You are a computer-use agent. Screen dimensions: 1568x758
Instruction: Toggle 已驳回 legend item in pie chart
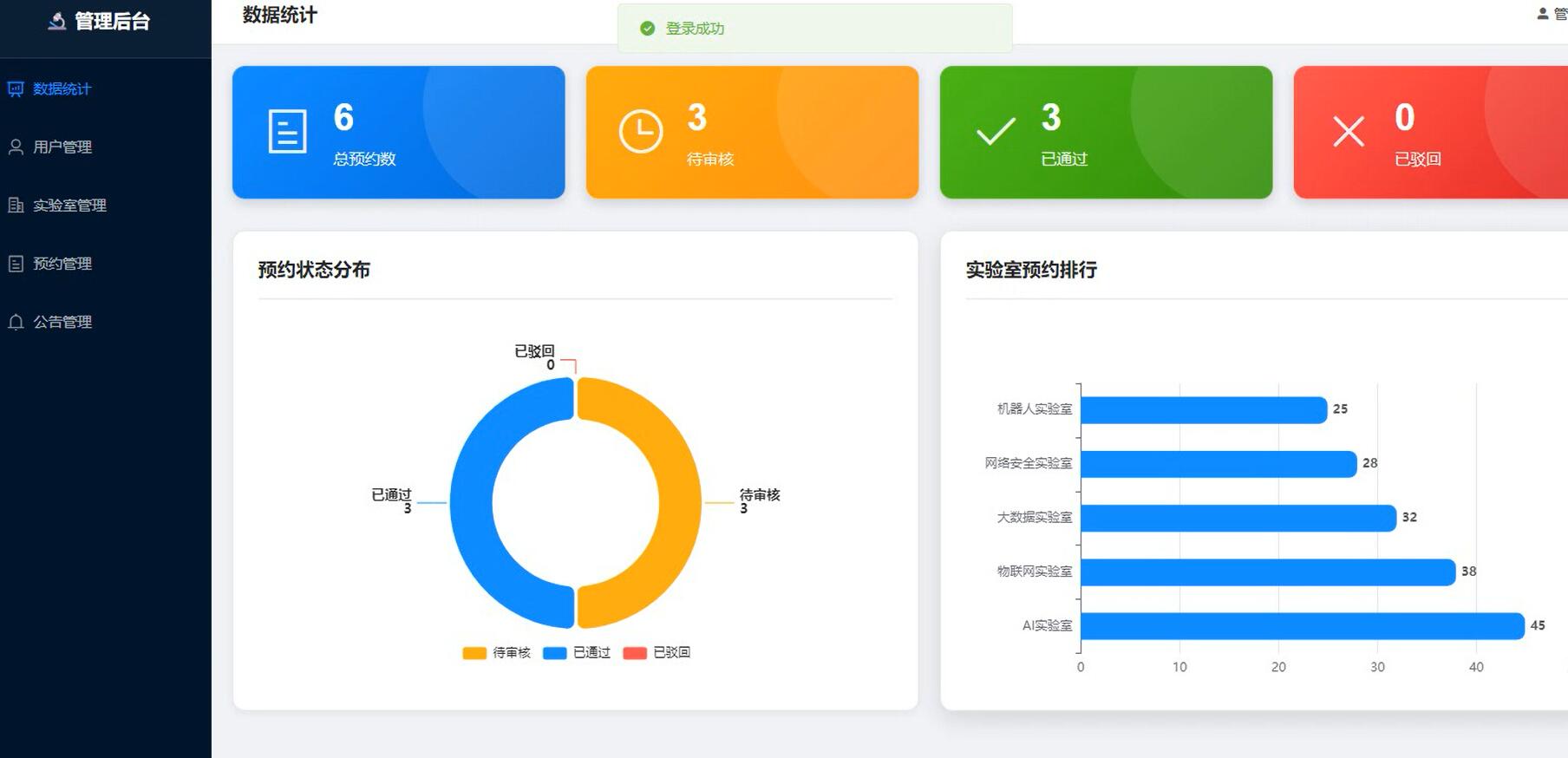pyautogui.click(x=657, y=652)
